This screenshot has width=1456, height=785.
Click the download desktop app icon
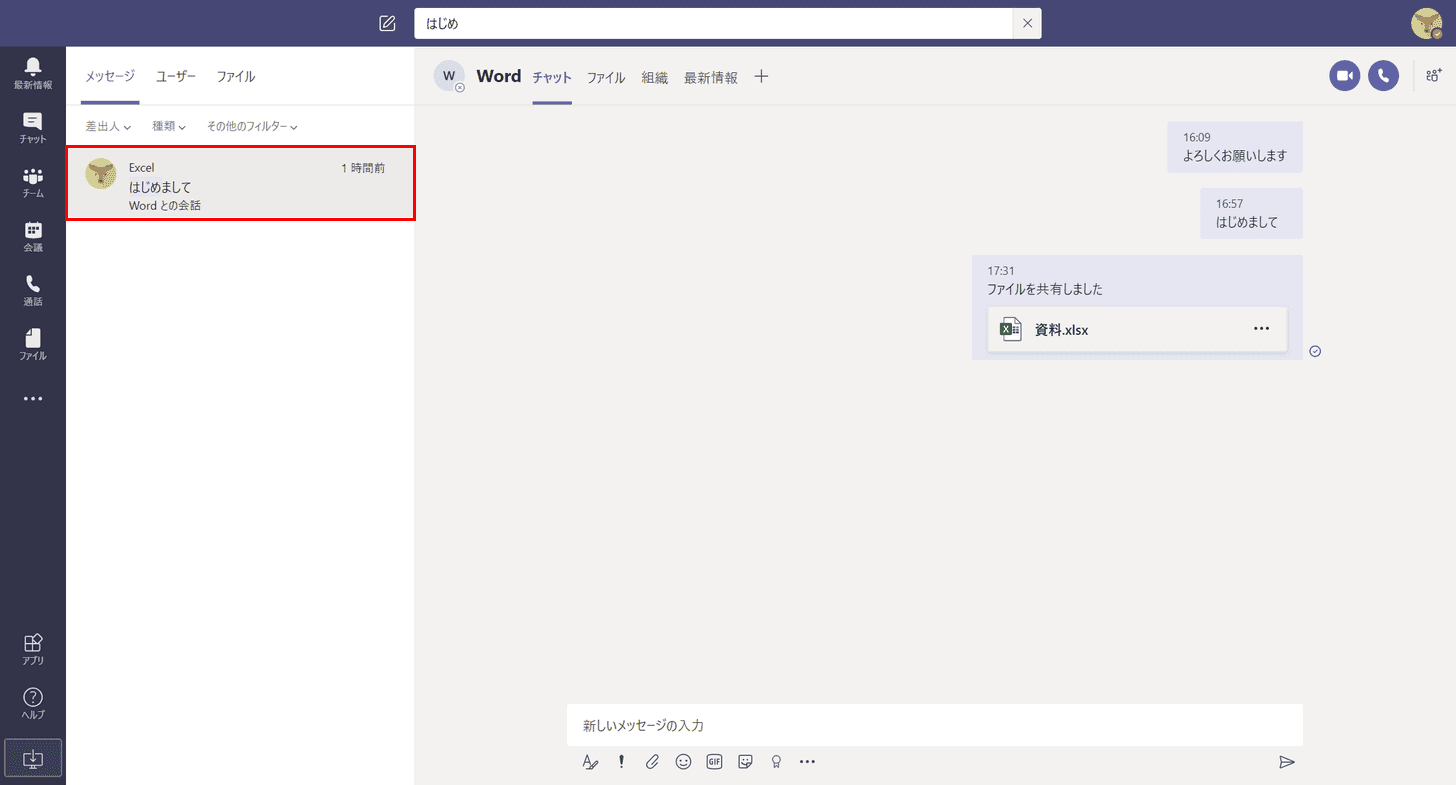(x=33, y=758)
